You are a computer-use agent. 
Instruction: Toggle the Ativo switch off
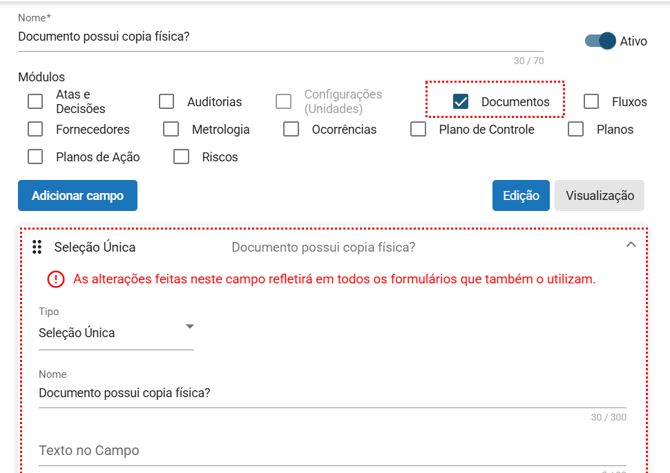(x=600, y=41)
